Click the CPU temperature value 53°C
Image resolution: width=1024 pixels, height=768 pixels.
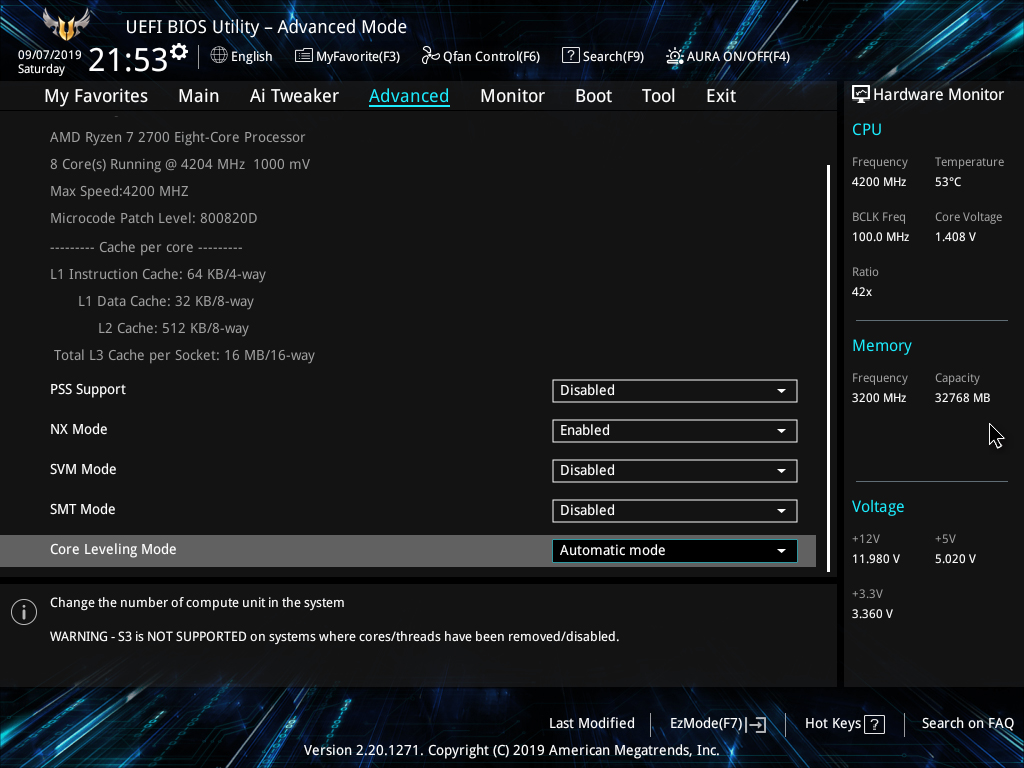[x=948, y=182]
